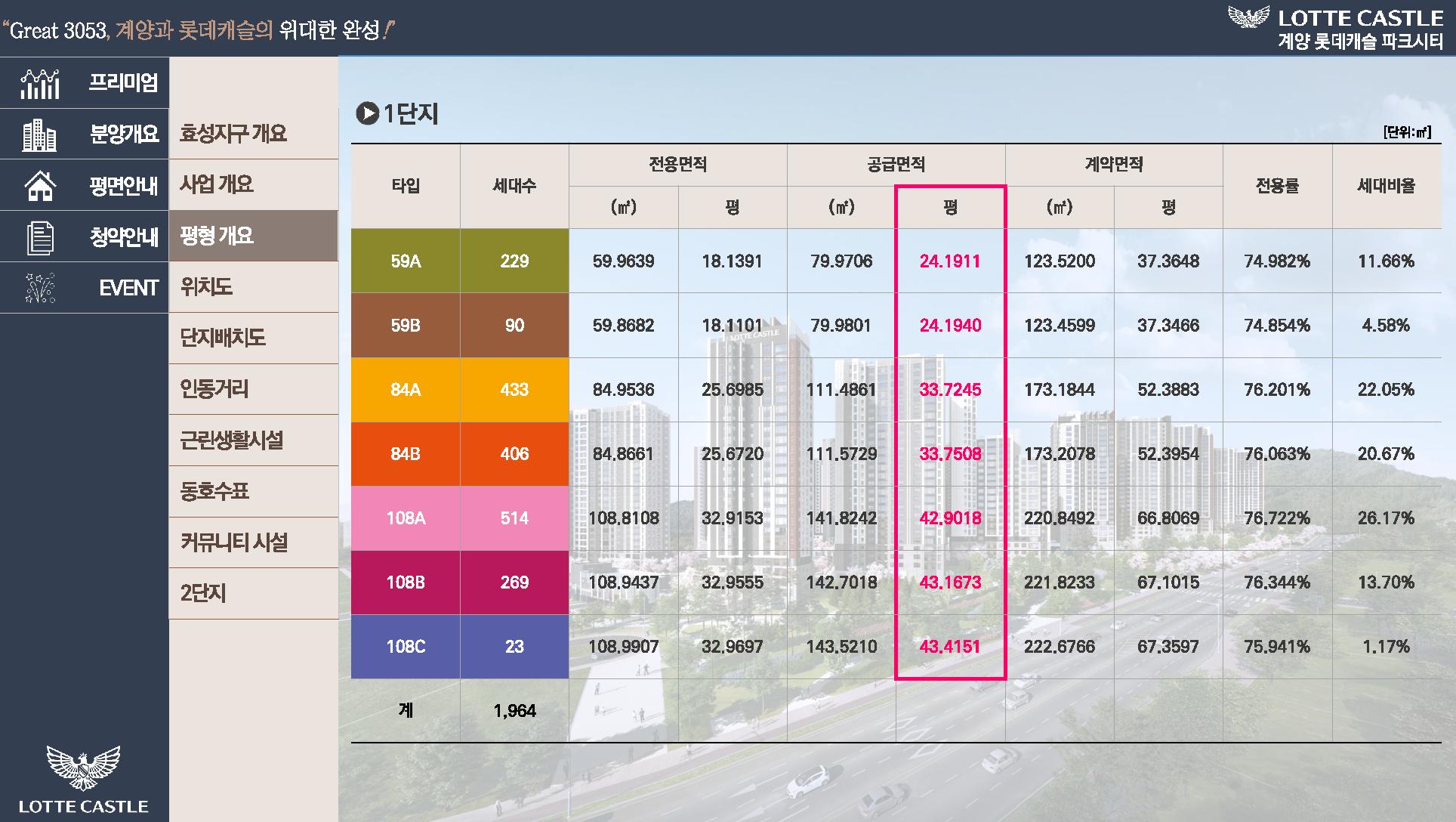1456x822 pixels.
Task: Open the 커뮤니티 시설 submenu
Action: click(254, 542)
